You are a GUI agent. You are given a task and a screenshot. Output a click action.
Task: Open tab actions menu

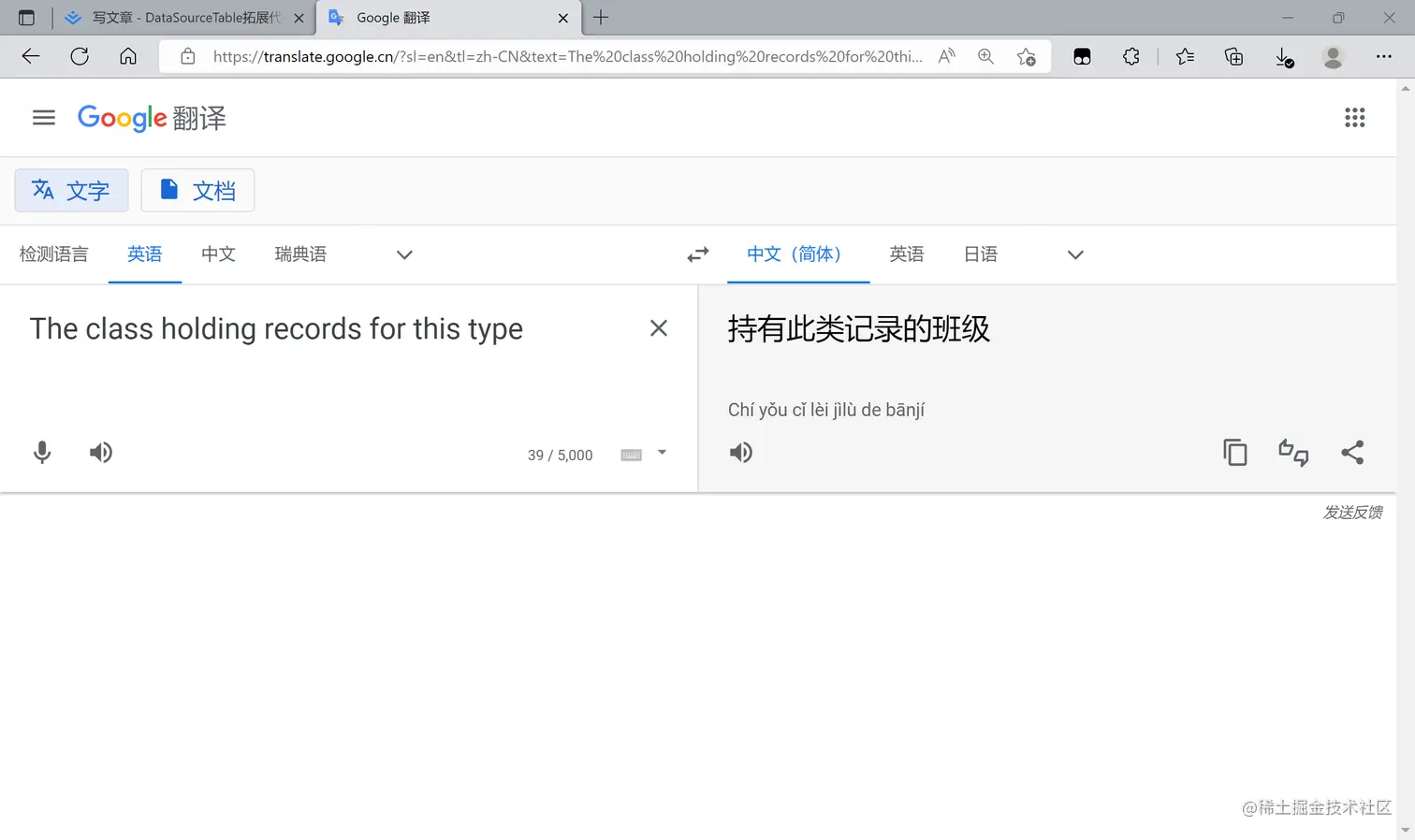point(26,17)
